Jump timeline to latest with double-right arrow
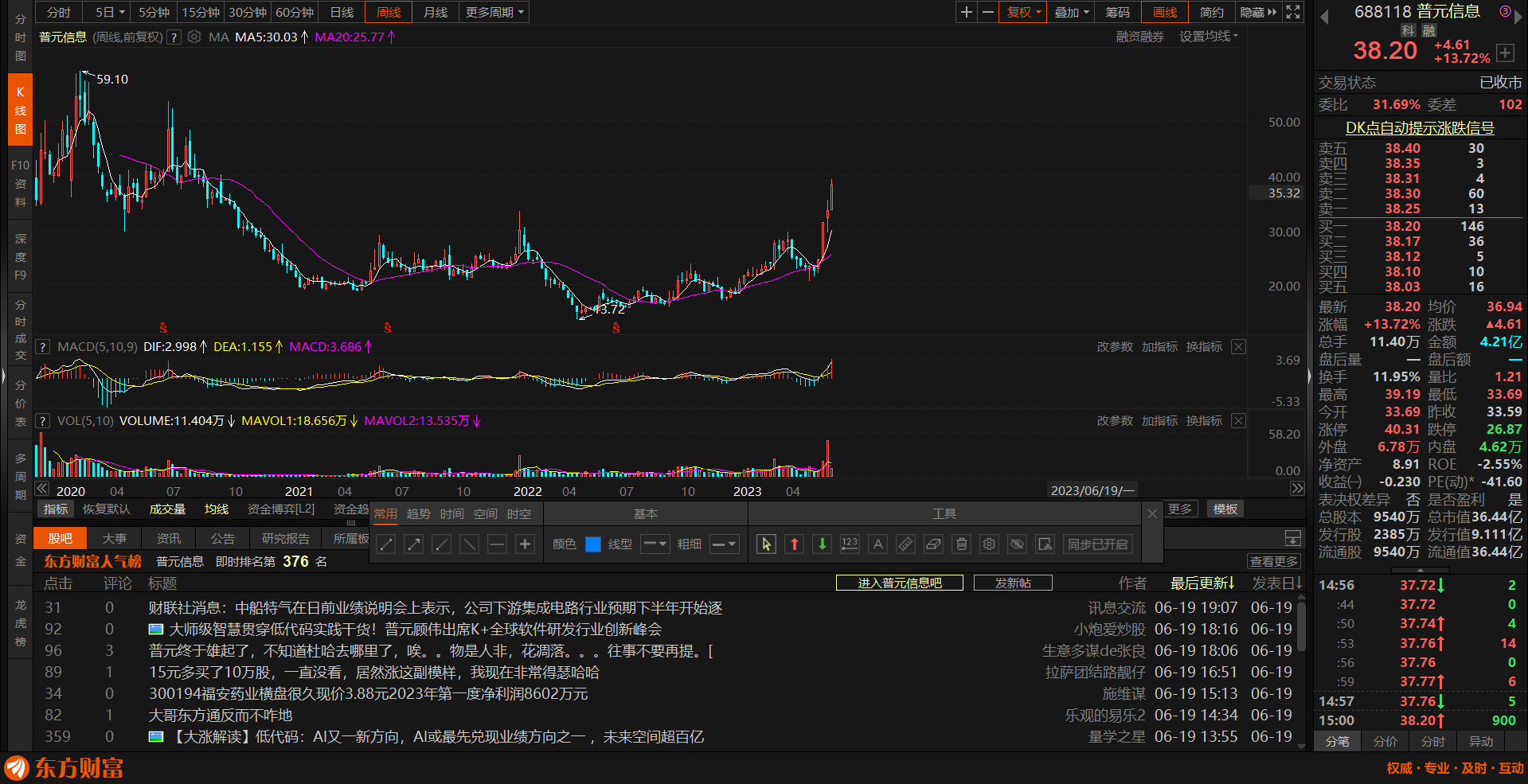This screenshot has height=784, width=1528. [x=1297, y=489]
